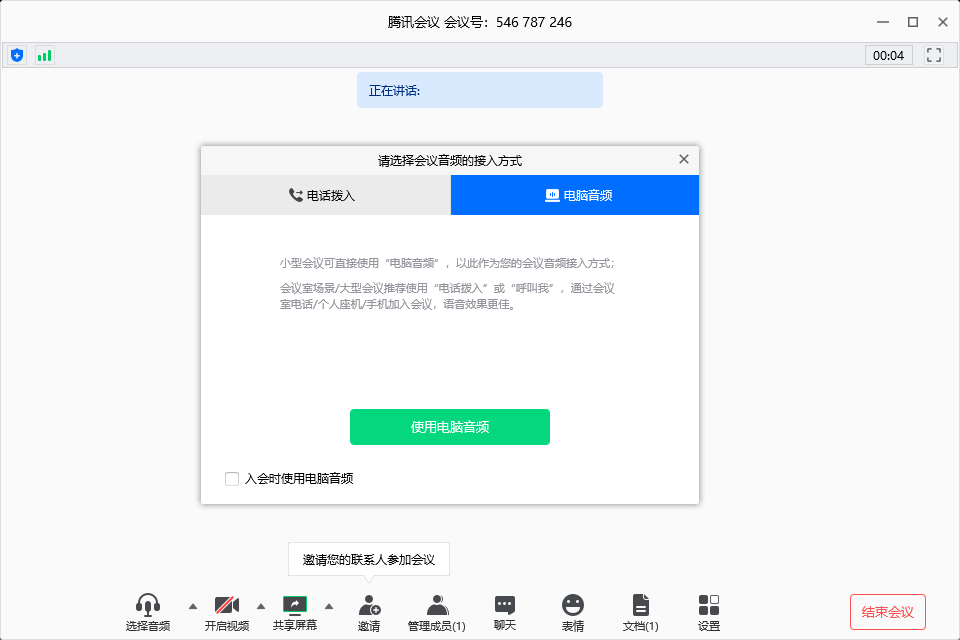Viewport: 960px width, 640px height.
Task: Open the blue security shield icon
Action: coord(17,56)
